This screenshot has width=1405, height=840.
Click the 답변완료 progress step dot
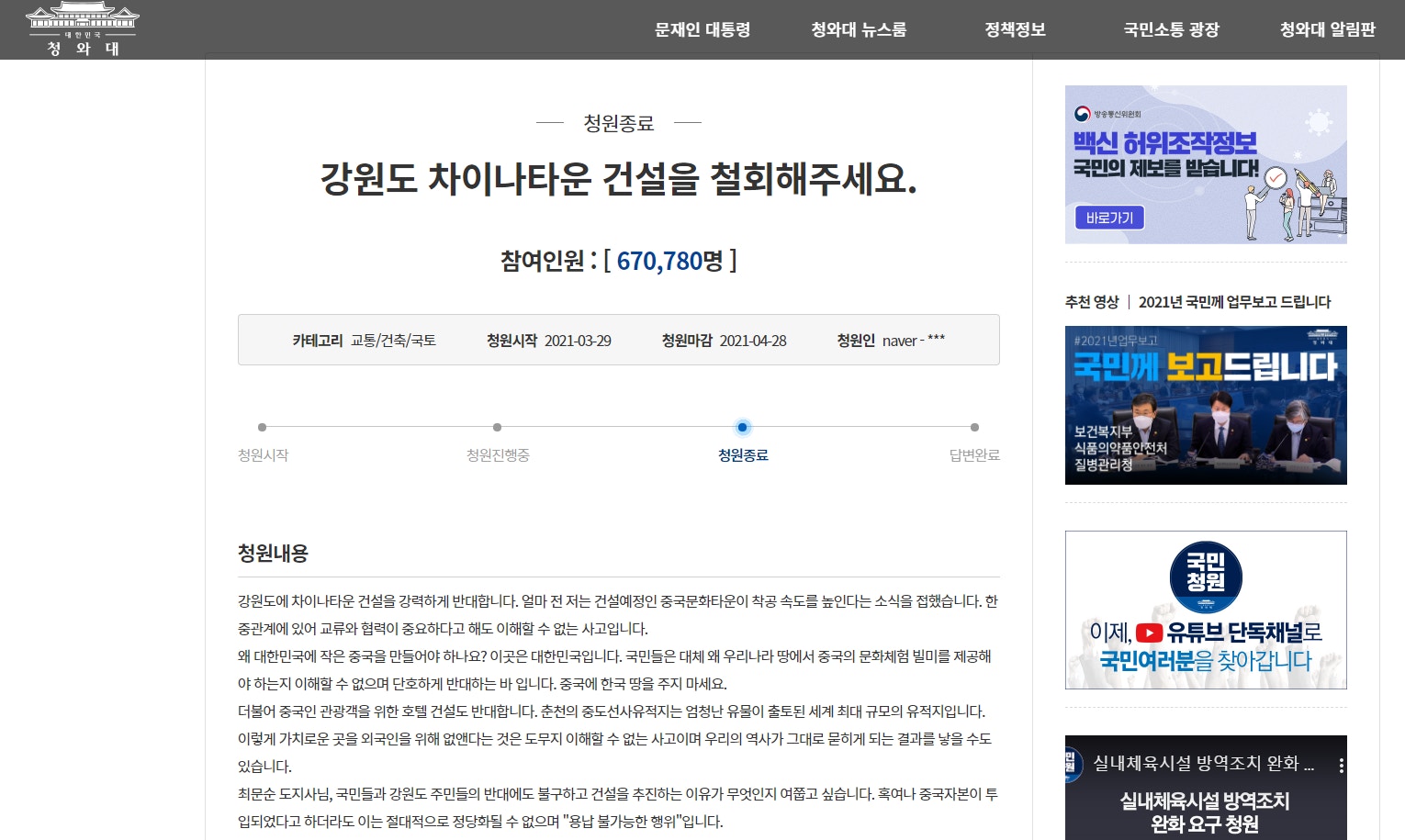[x=974, y=427]
